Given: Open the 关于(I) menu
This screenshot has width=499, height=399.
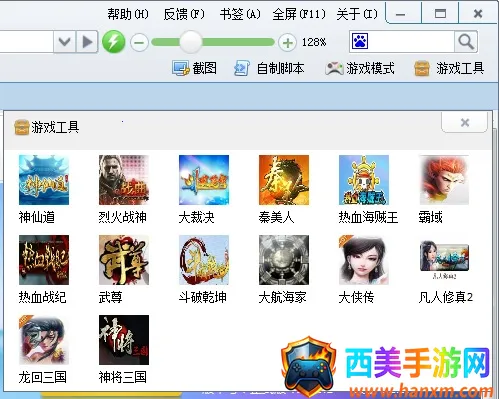Looking at the screenshot, I should pyautogui.click(x=357, y=14).
